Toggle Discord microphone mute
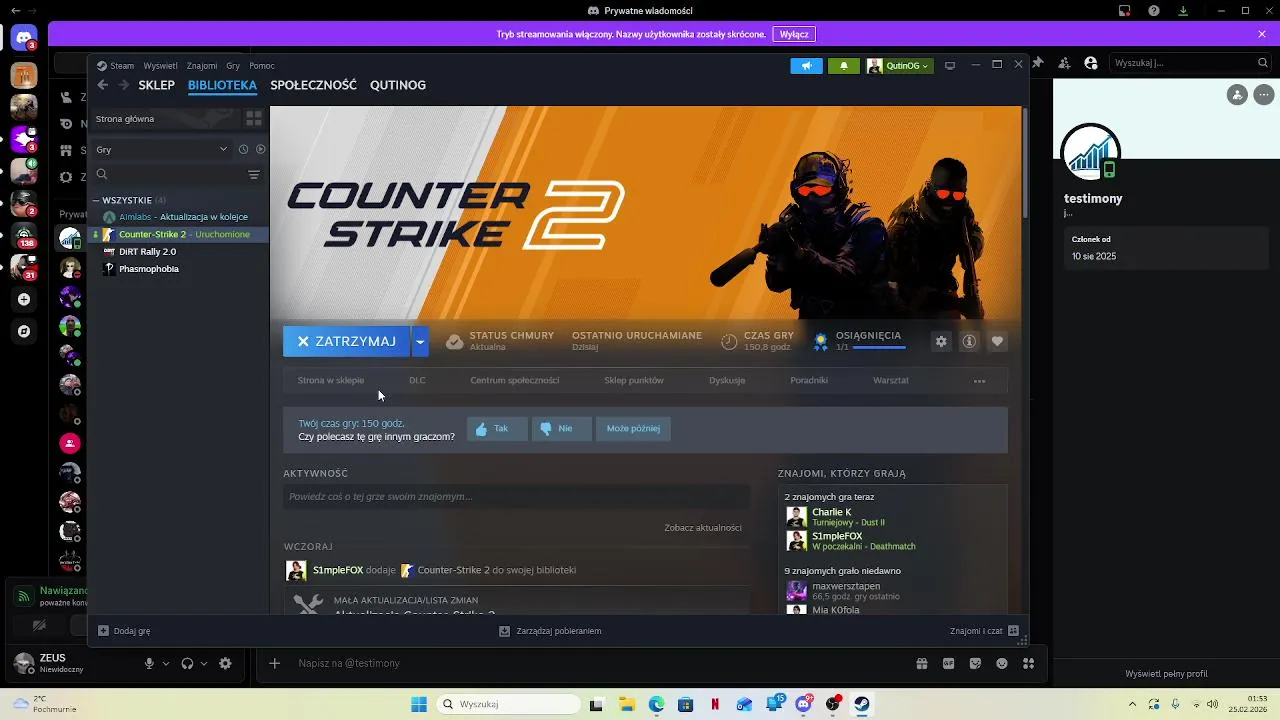Viewport: 1280px width, 720px height. 149,664
